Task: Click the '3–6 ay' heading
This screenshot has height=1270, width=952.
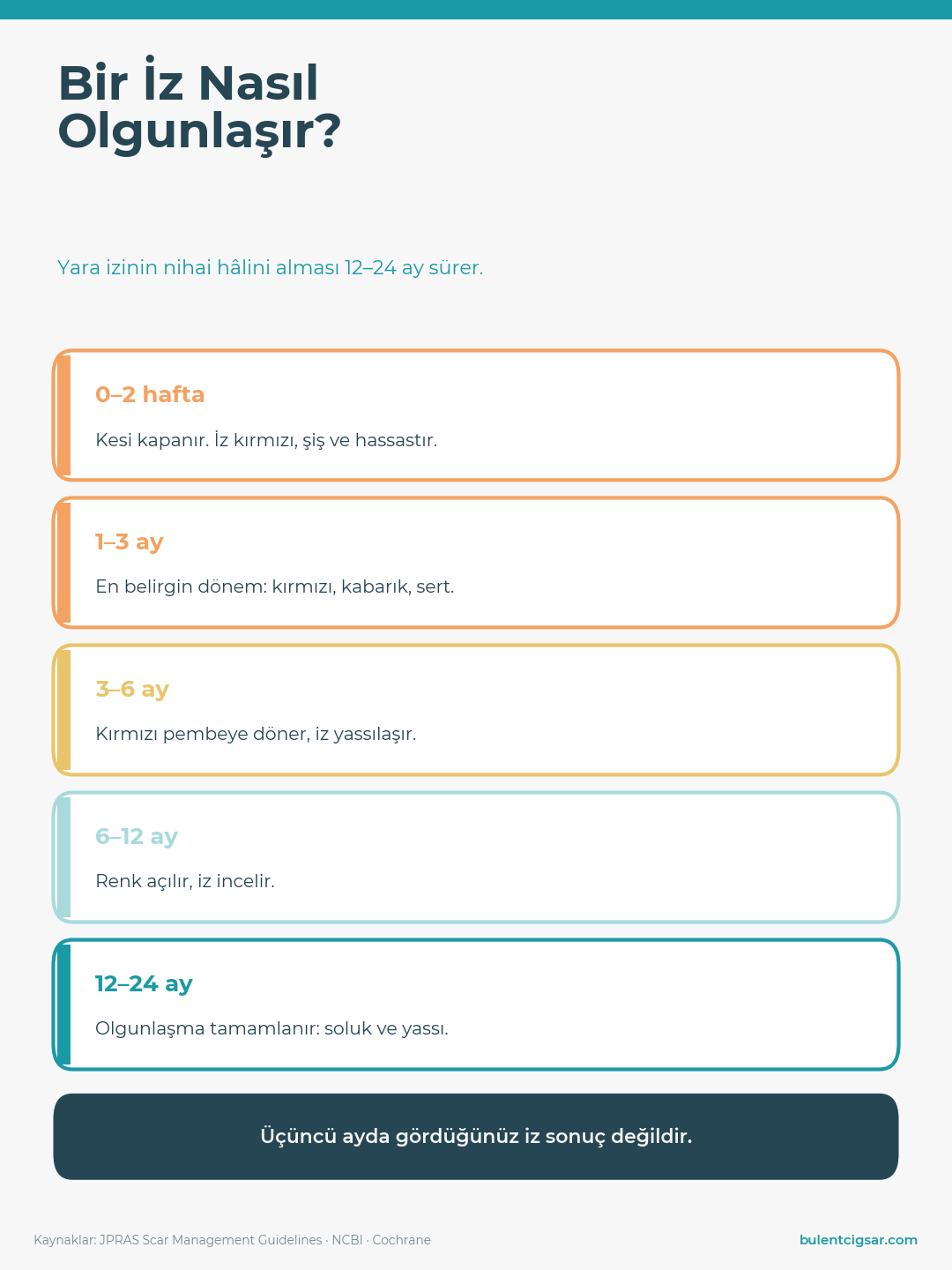Action: [x=132, y=689]
